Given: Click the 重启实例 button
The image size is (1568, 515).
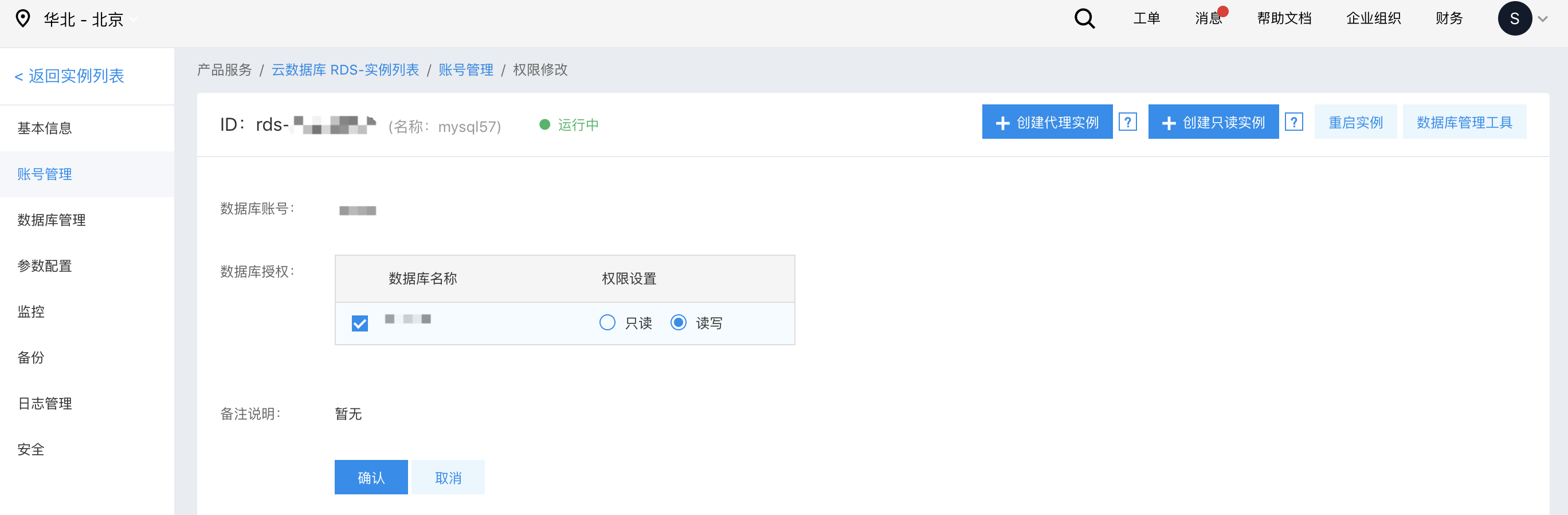Looking at the screenshot, I should [x=1355, y=122].
